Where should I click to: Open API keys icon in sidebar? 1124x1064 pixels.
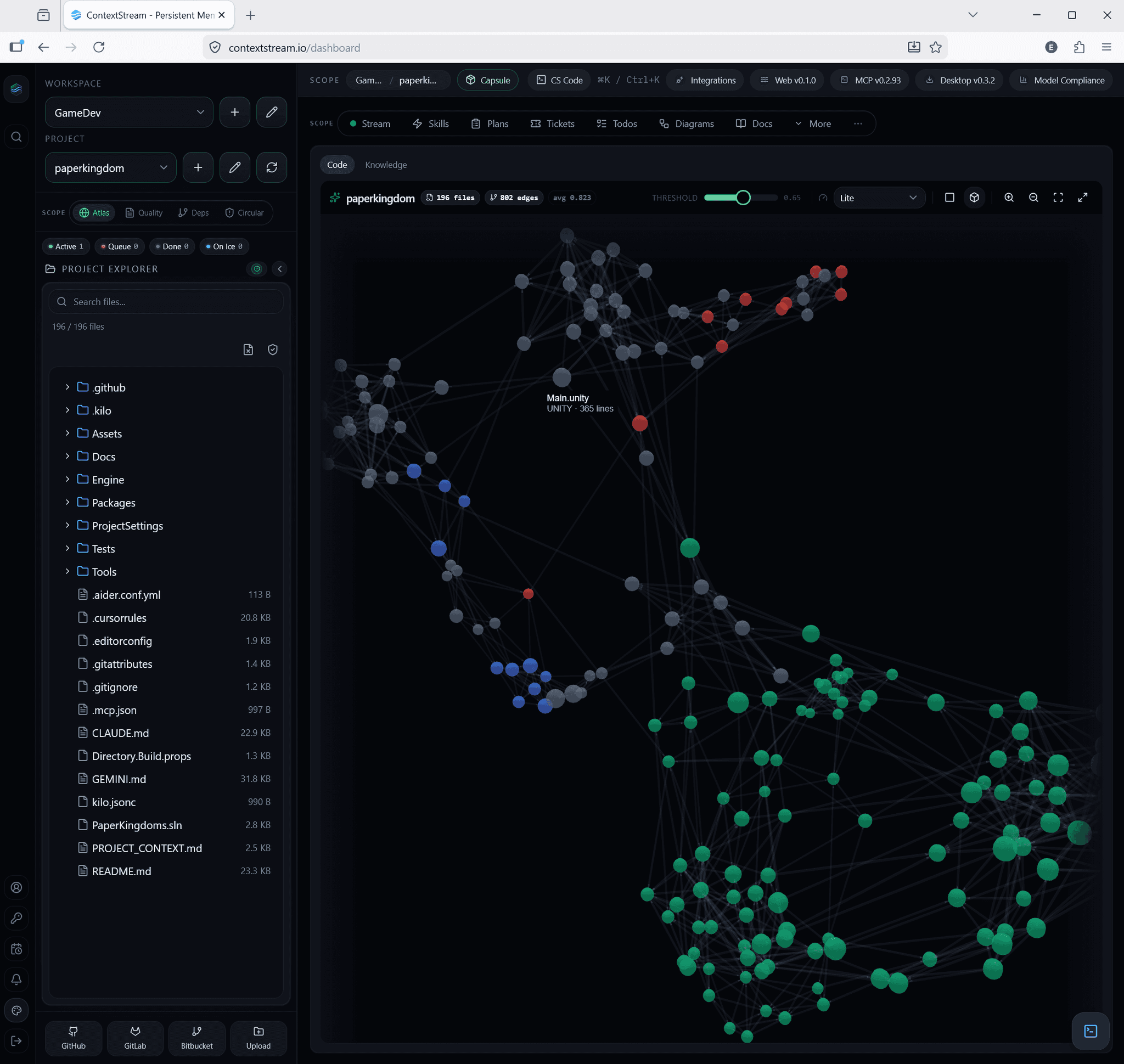click(16, 918)
